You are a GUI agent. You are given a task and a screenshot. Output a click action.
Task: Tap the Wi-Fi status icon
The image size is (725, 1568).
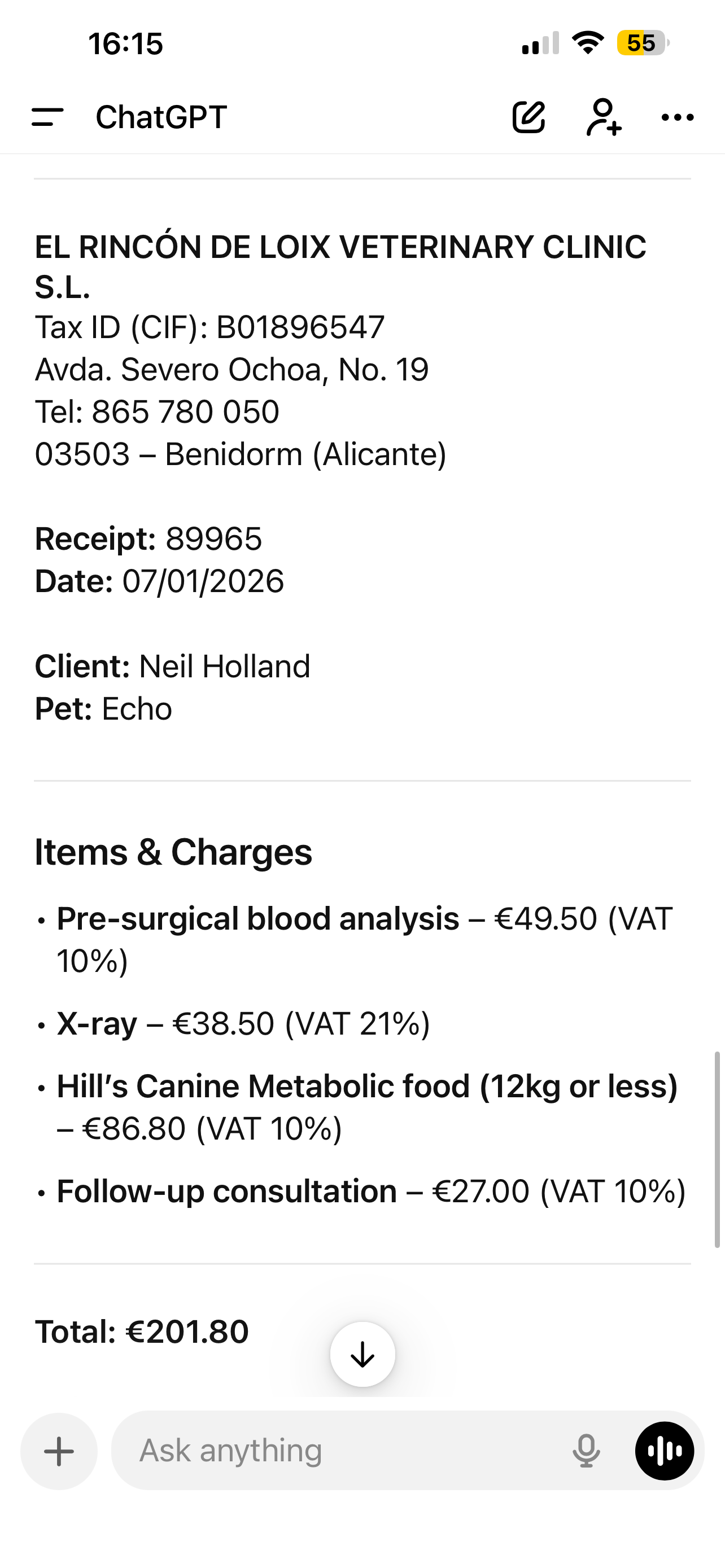coord(587,42)
